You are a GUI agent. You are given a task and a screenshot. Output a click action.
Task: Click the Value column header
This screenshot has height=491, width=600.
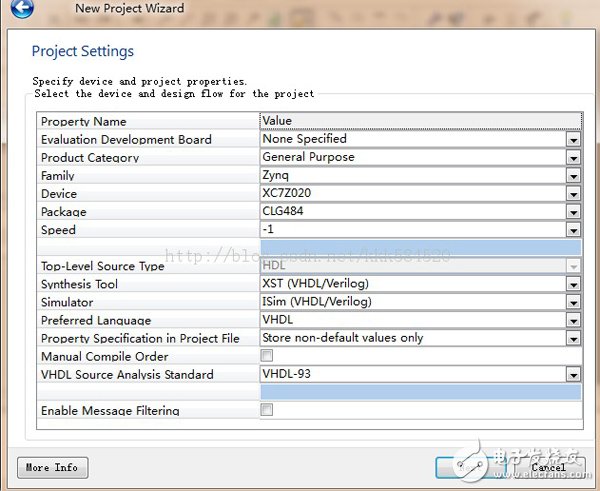coord(420,121)
